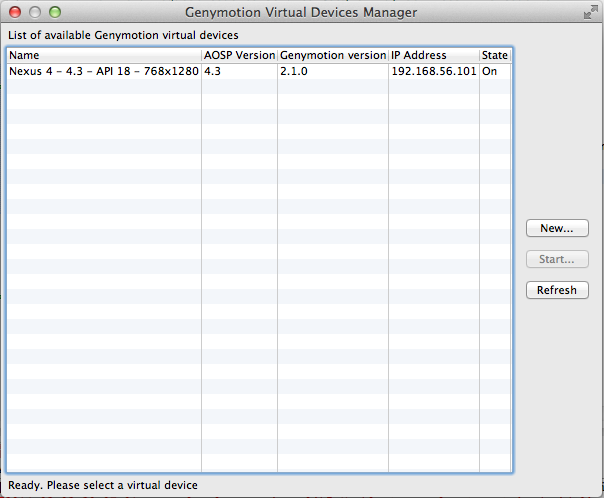Click the Refresh button
This screenshot has height=498, width=604.
coord(557,290)
